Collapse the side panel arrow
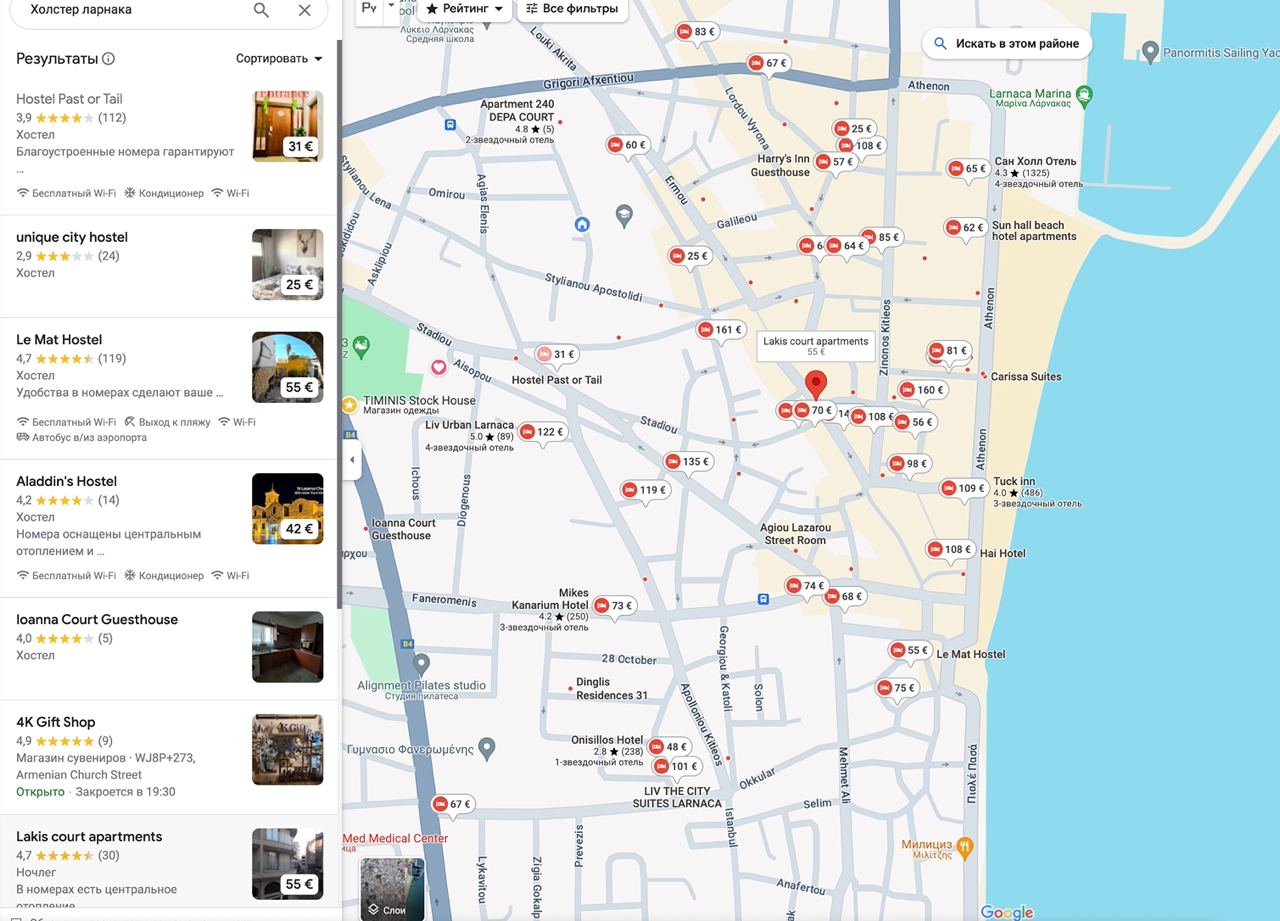Screen dimensions: 1280x921 coord(351,460)
